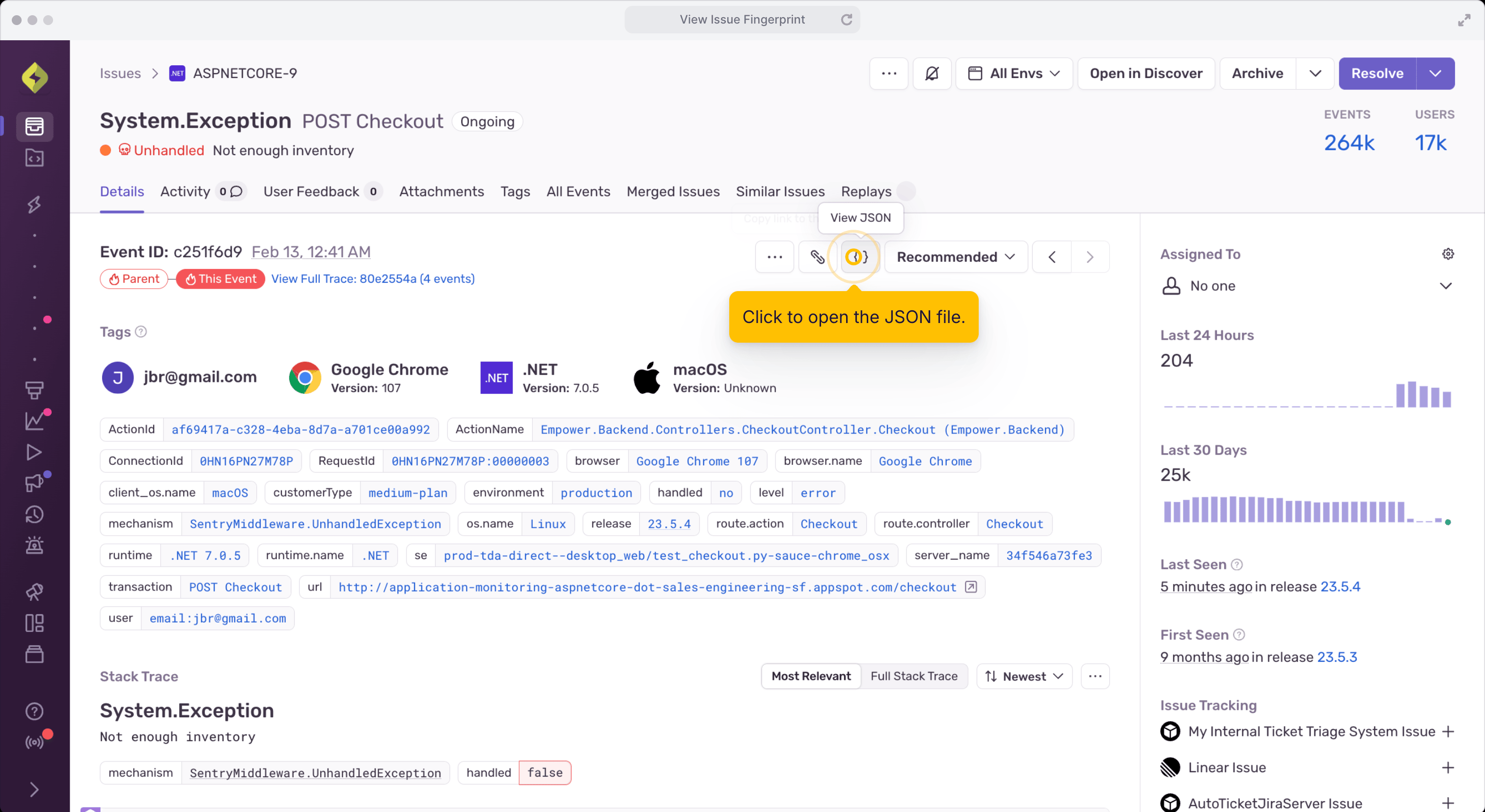Show Last Seen help tooltip icon
This screenshot has width=1485, height=812.
[1237, 565]
